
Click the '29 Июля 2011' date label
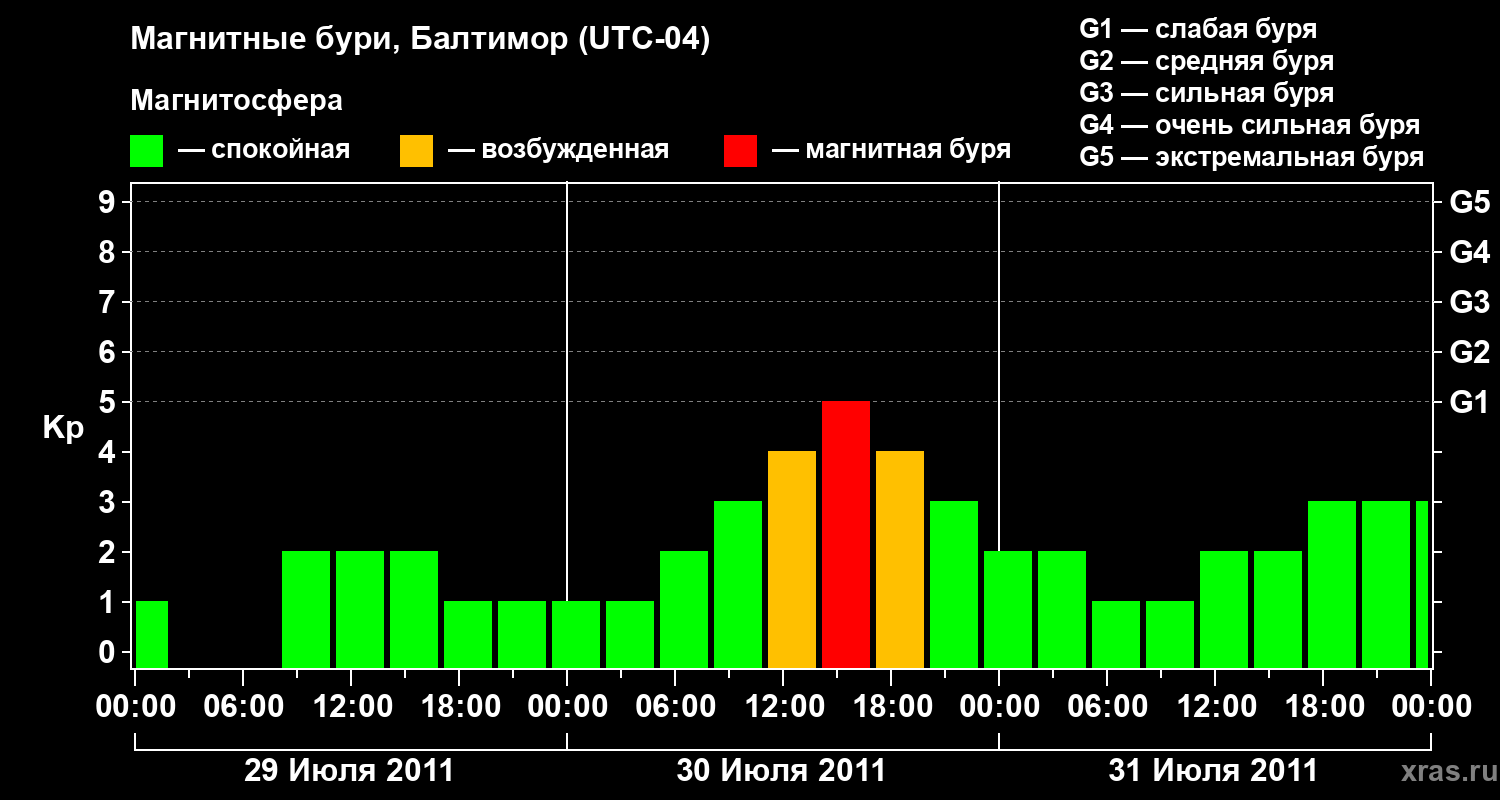click(349, 771)
